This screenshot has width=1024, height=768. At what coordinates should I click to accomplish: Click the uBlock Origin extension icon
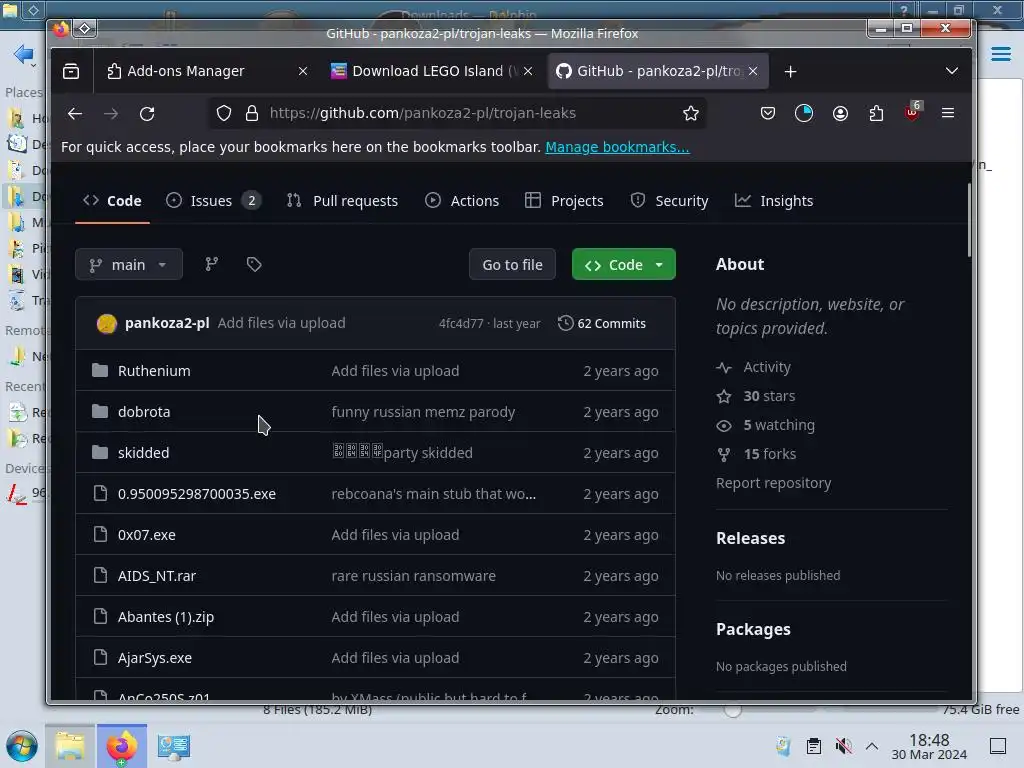[912, 112]
